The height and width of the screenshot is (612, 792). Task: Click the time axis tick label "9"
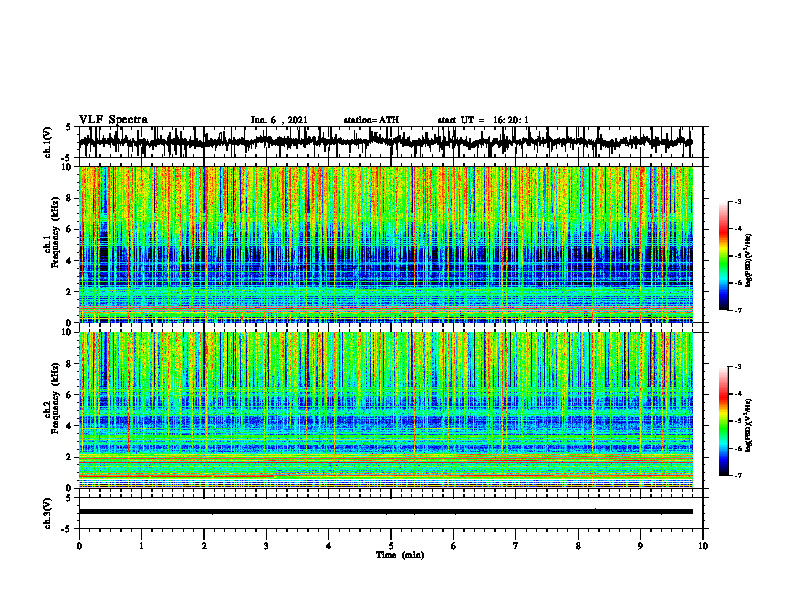(x=640, y=546)
